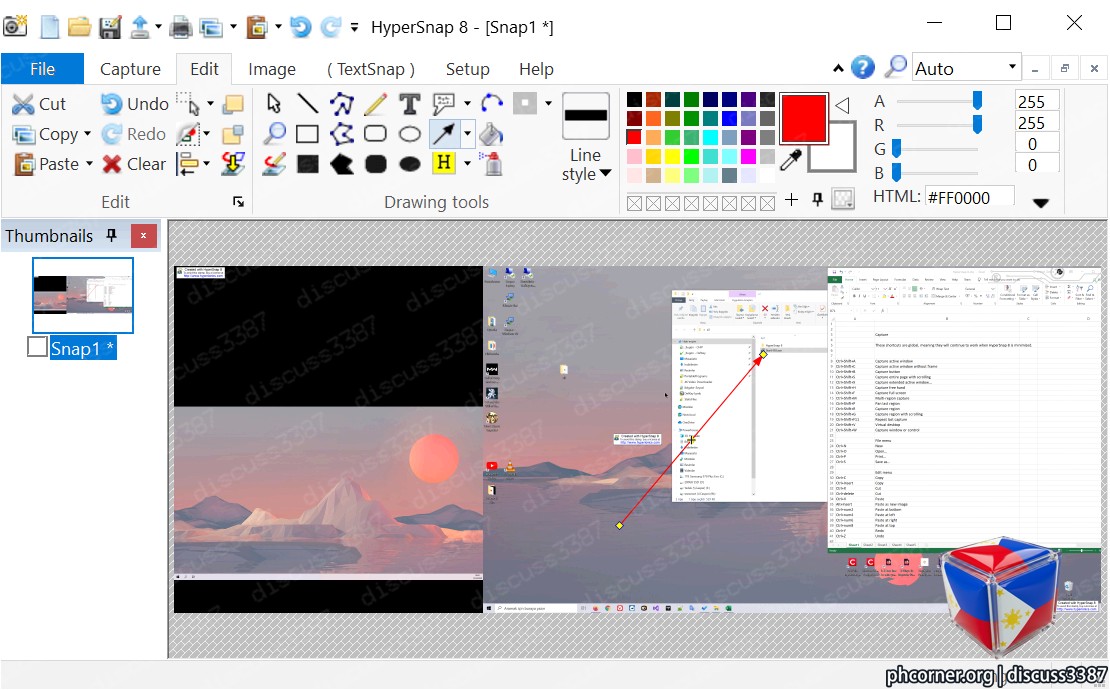The height and width of the screenshot is (690, 1110).
Task: Select the Flood fill bucket tool
Action: point(491,133)
